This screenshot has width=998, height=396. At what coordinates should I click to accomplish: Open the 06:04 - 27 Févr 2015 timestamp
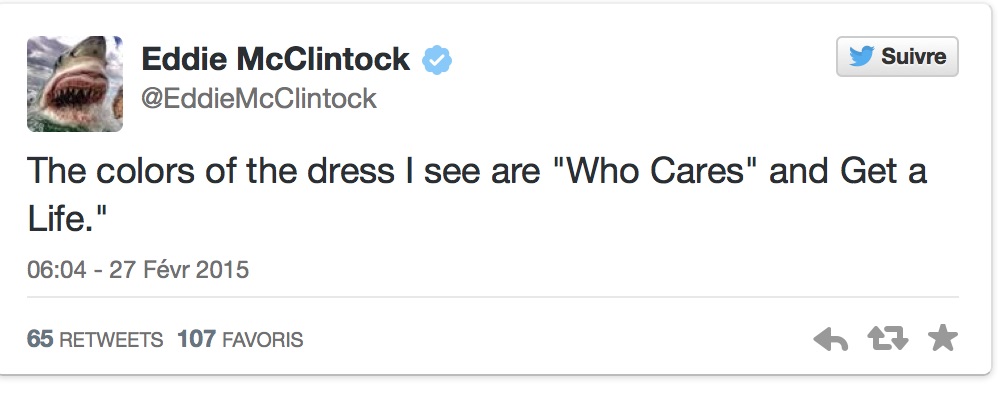pos(137,269)
